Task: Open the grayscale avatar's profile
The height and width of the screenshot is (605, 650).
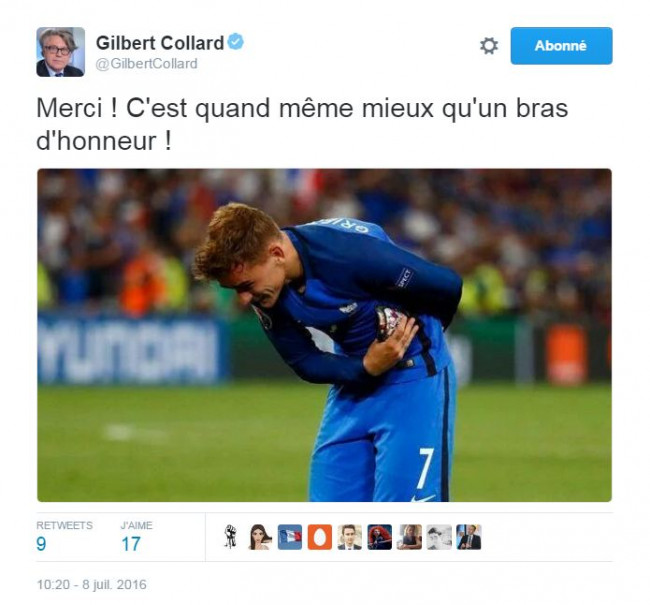Action: coord(439,537)
